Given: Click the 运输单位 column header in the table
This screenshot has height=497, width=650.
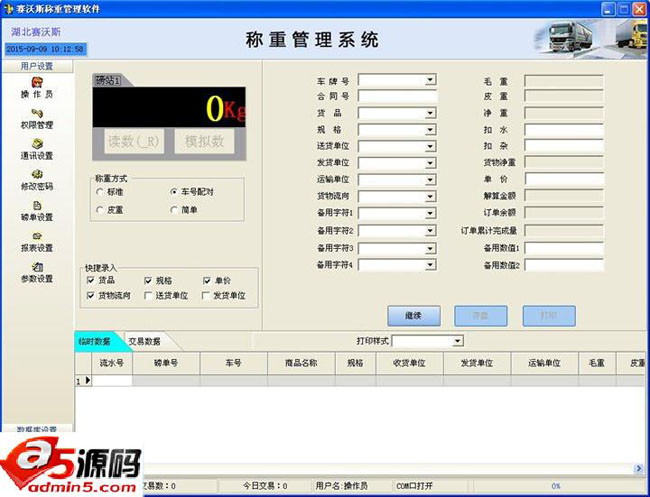Looking at the screenshot, I should coord(545,363).
